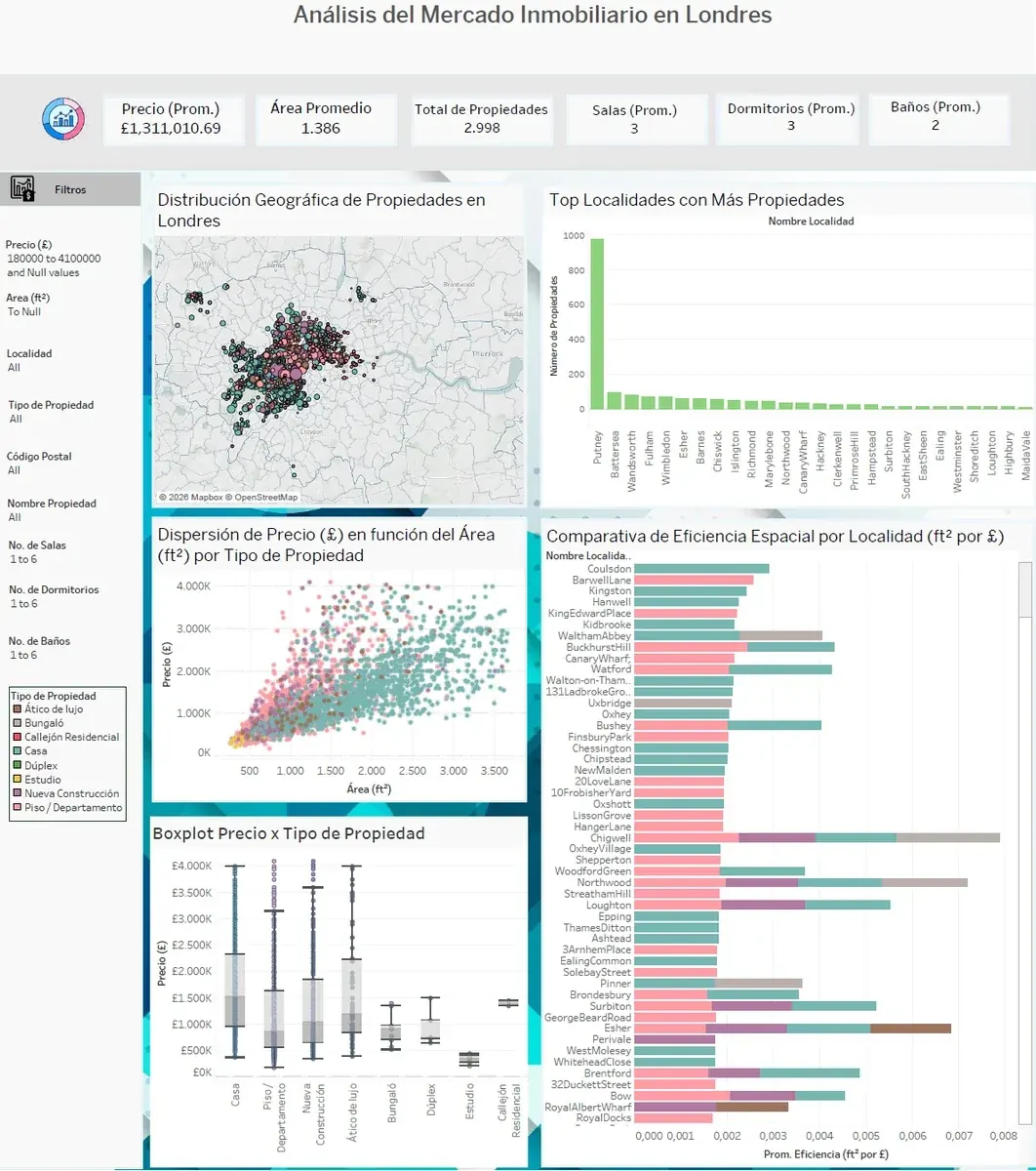Click the No. de Dormitorios range value

tap(23, 604)
